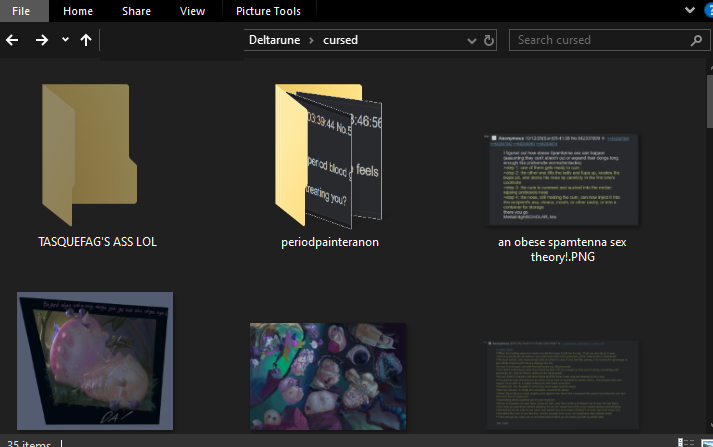Switch to details view in status bar
713x447 pixels.
tap(686, 442)
